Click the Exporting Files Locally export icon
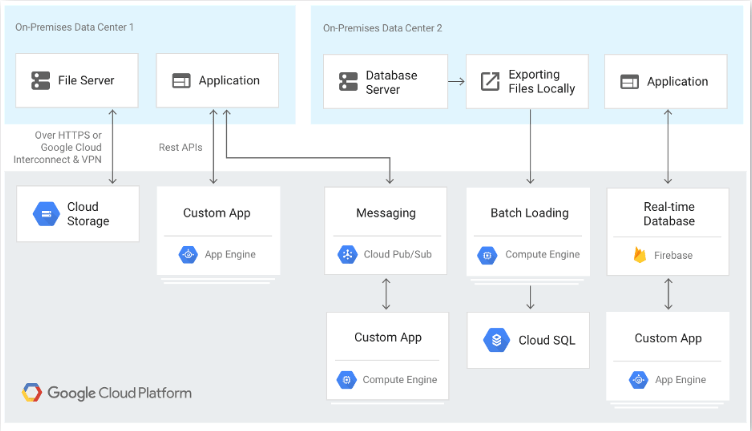 (x=490, y=82)
